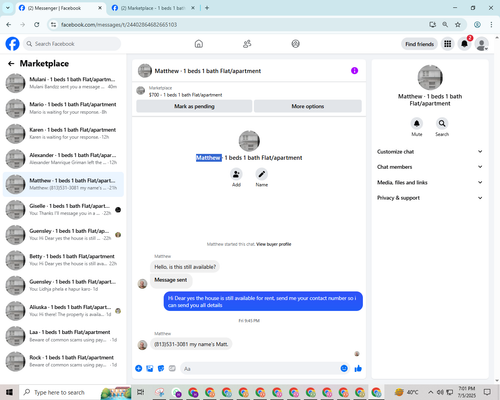Image resolution: width=500 pixels, height=400 pixels.
Task: Click listing thumbnail in right panel
Action: [x=430, y=77]
